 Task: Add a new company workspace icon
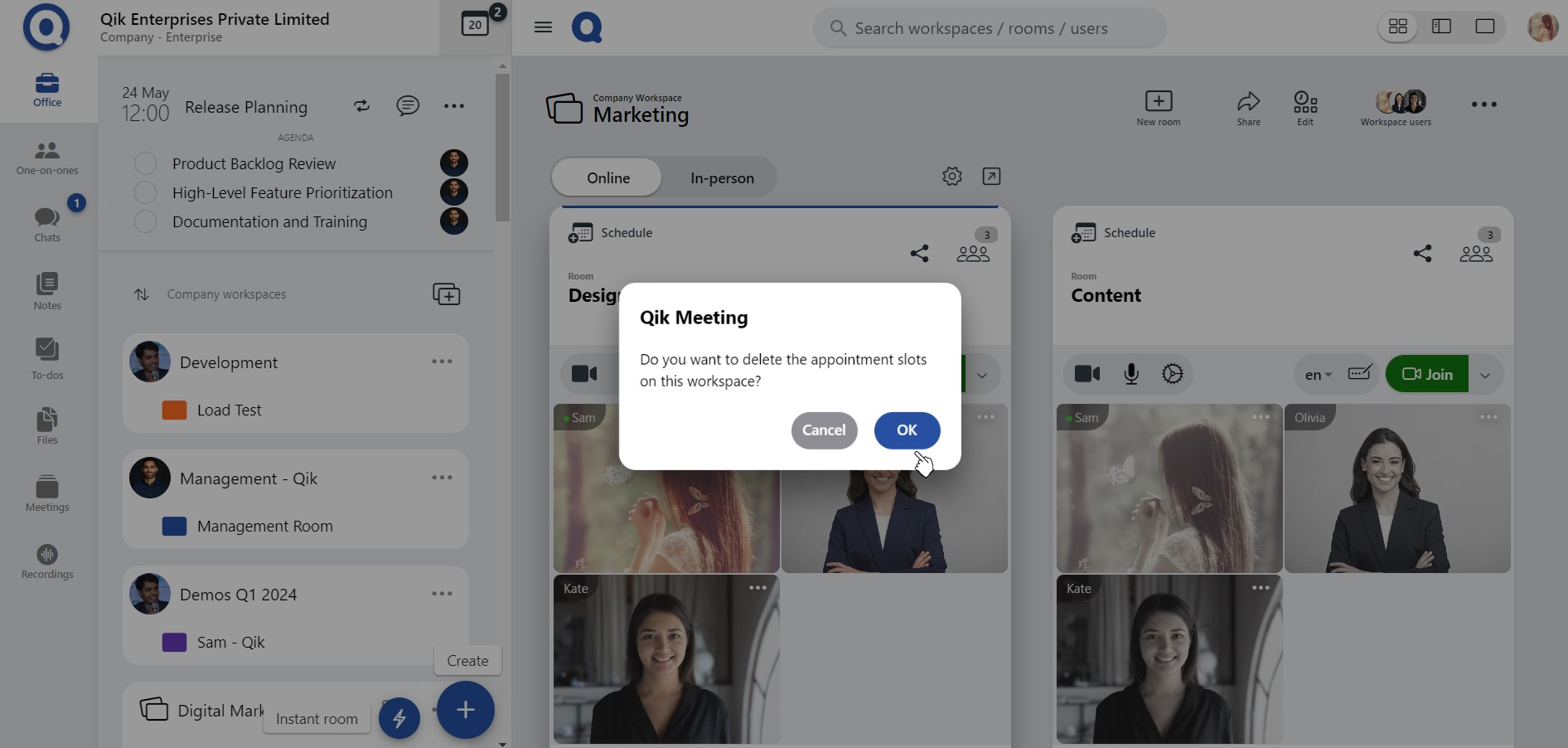click(446, 294)
